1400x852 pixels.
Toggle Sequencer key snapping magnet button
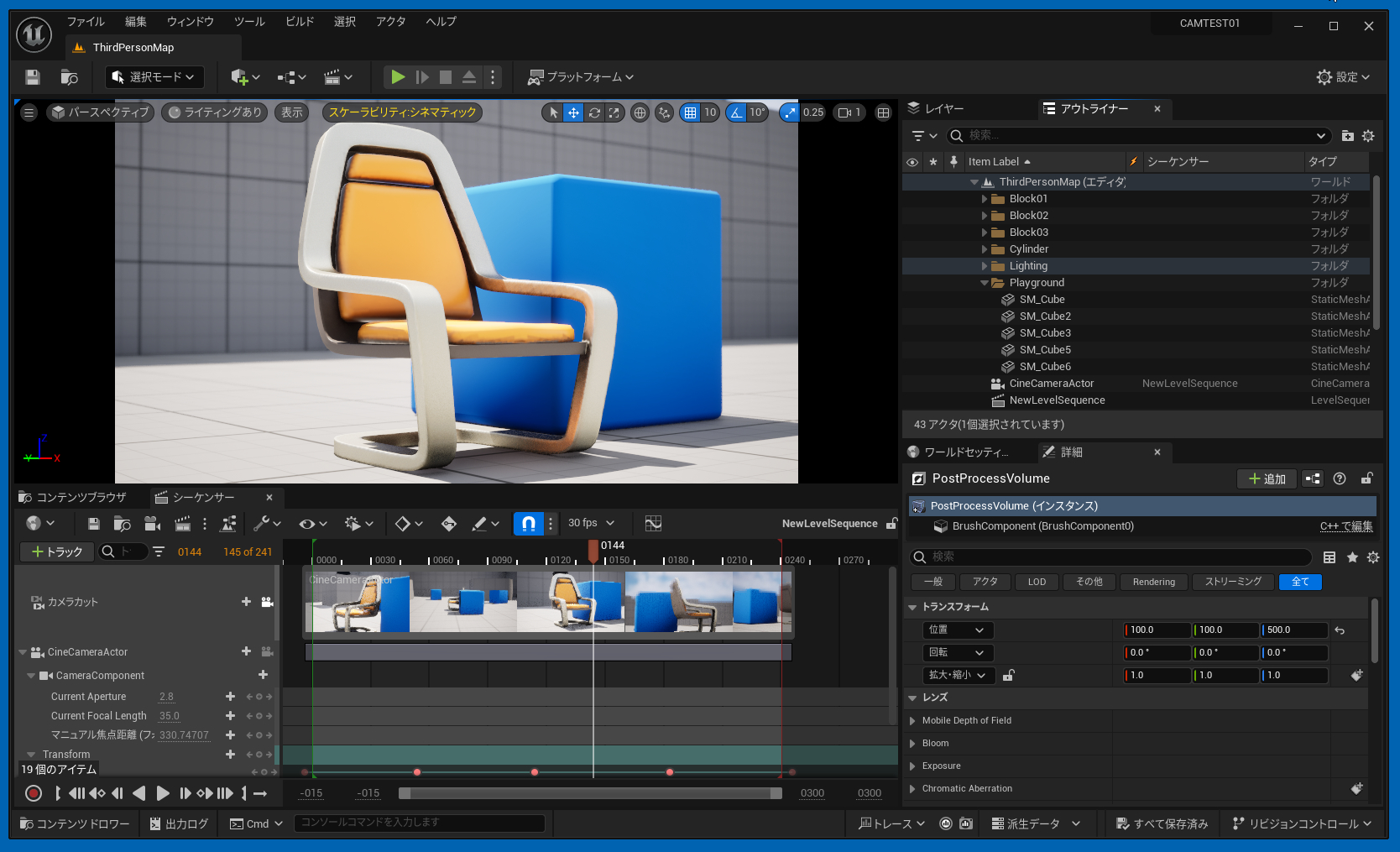528,524
